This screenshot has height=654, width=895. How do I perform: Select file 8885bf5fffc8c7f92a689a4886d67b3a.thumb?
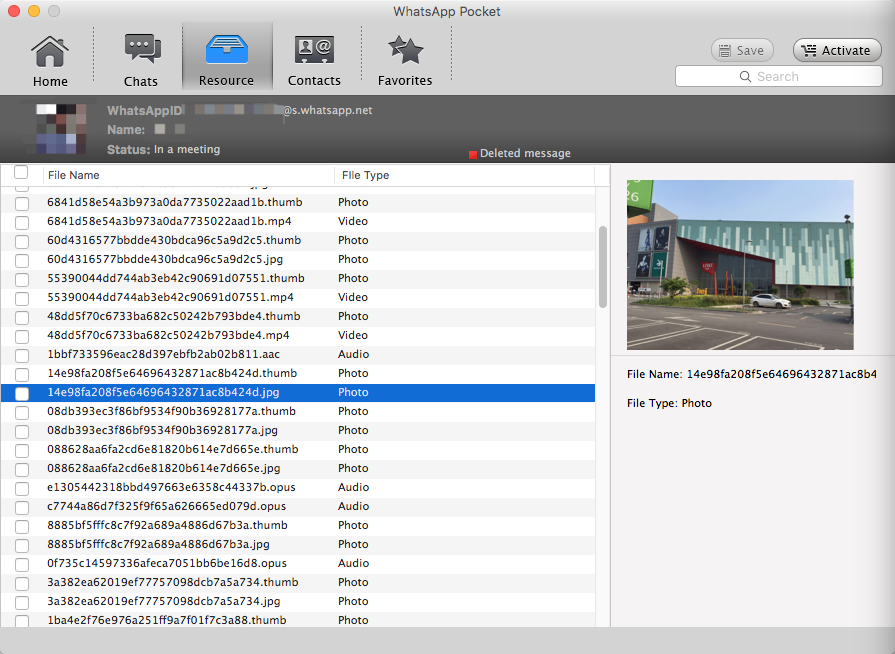click(x=167, y=525)
